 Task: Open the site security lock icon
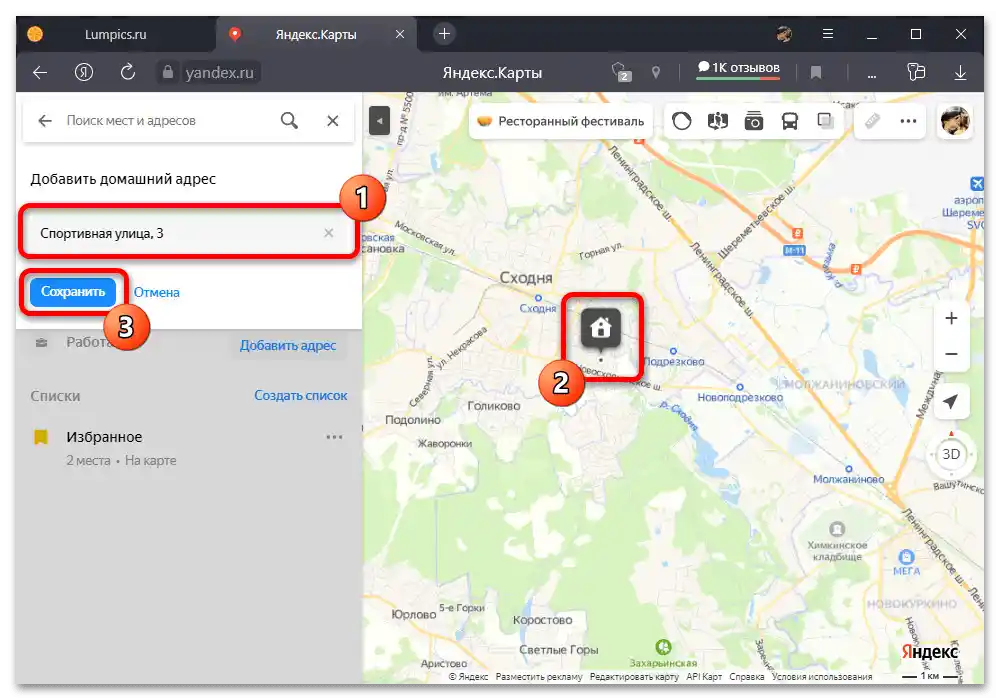(168, 72)
